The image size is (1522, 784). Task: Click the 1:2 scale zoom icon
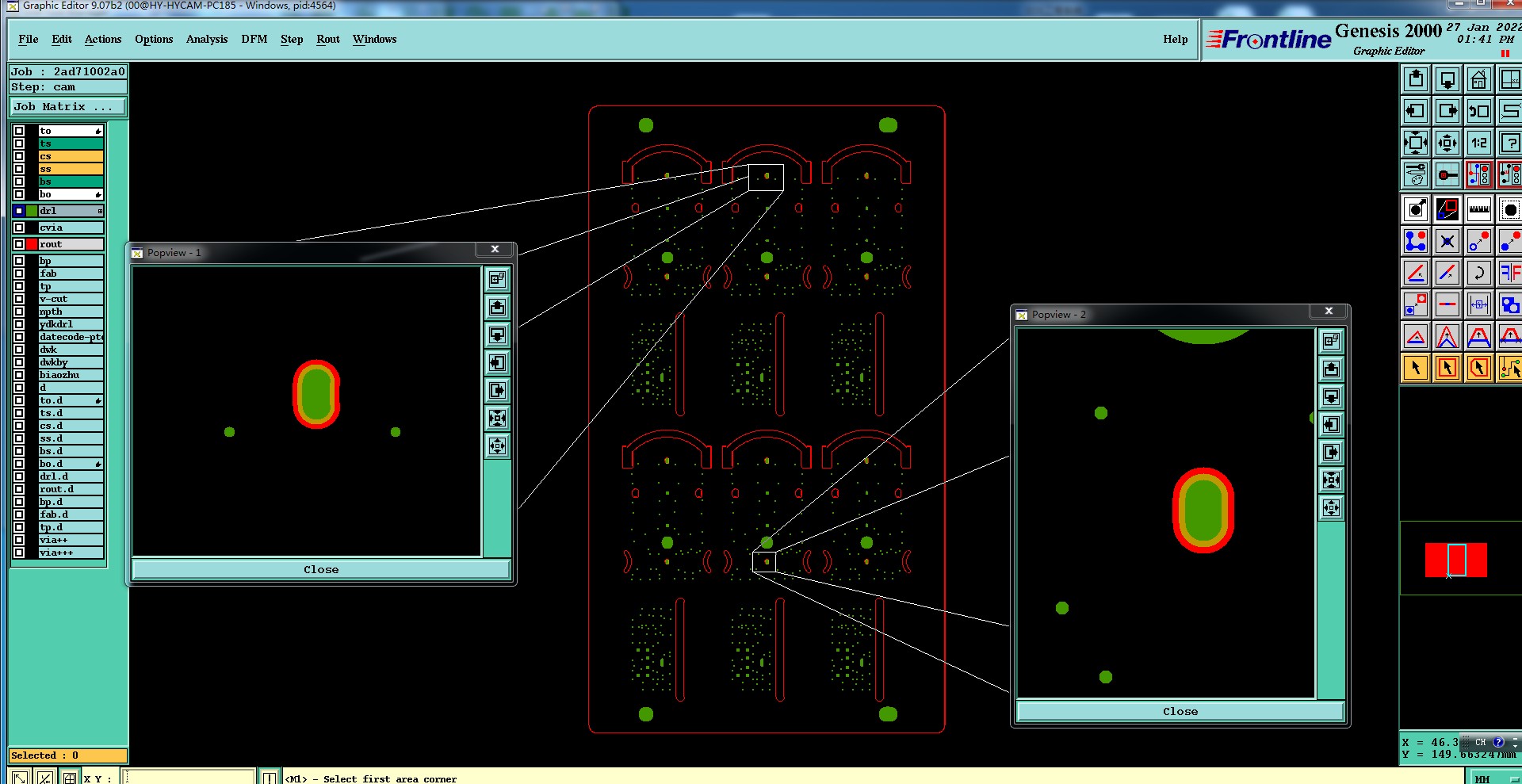click(x=1478, y=143)
